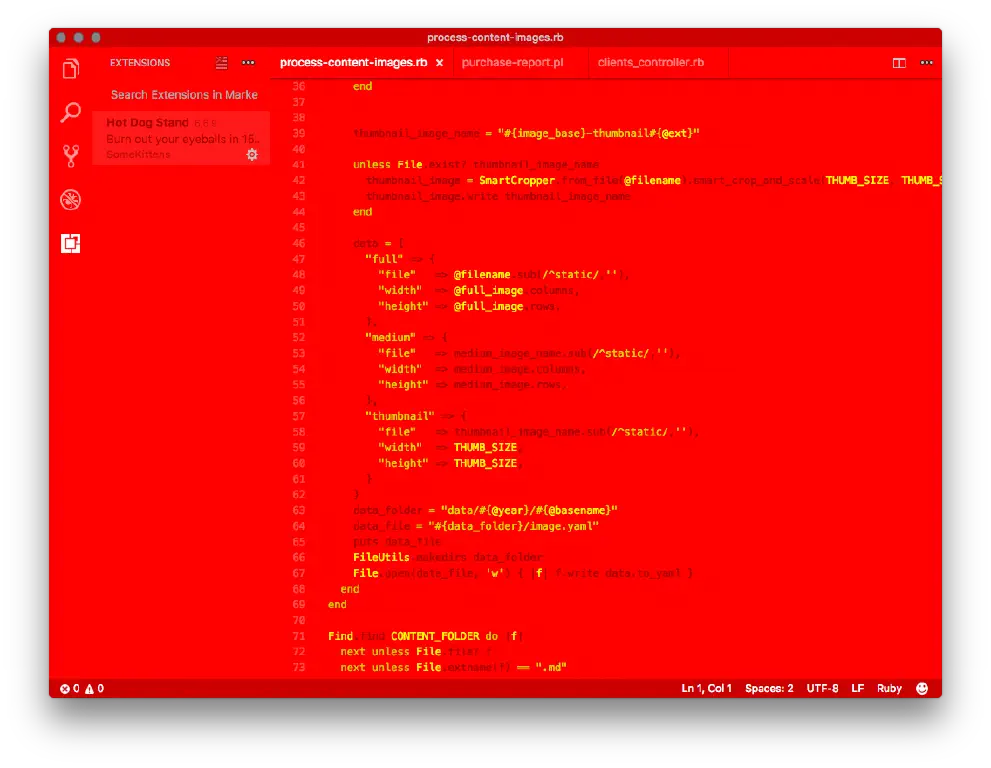This screenshot has width=991, height=768.
Task: Close the process-content-images.rb tab
Action: point(439,63)
